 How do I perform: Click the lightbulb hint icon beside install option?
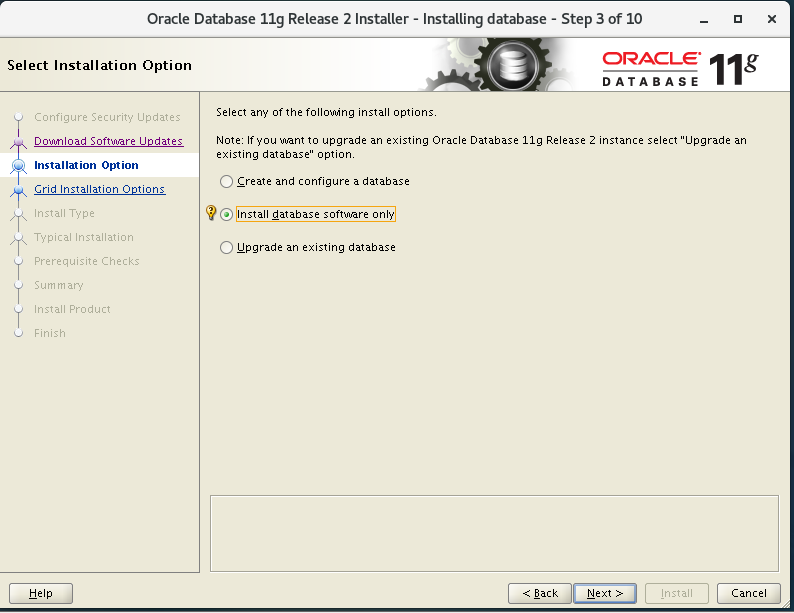[211, 213]
